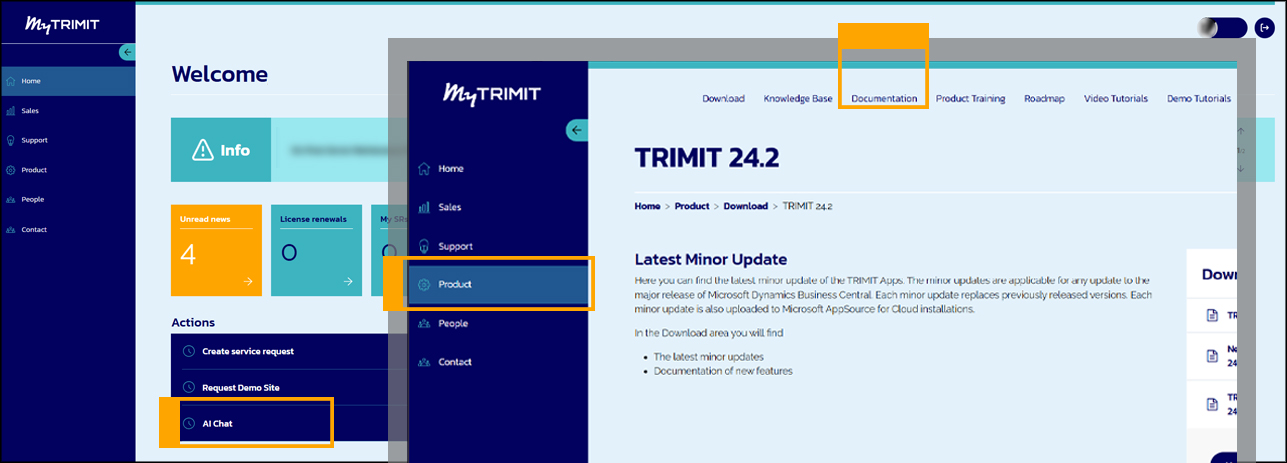The width and height of the screenshot is (1287, 463).
Task: Toggle the dark pill switch beside the logout icon
Action: click(x=1221, y=28)
